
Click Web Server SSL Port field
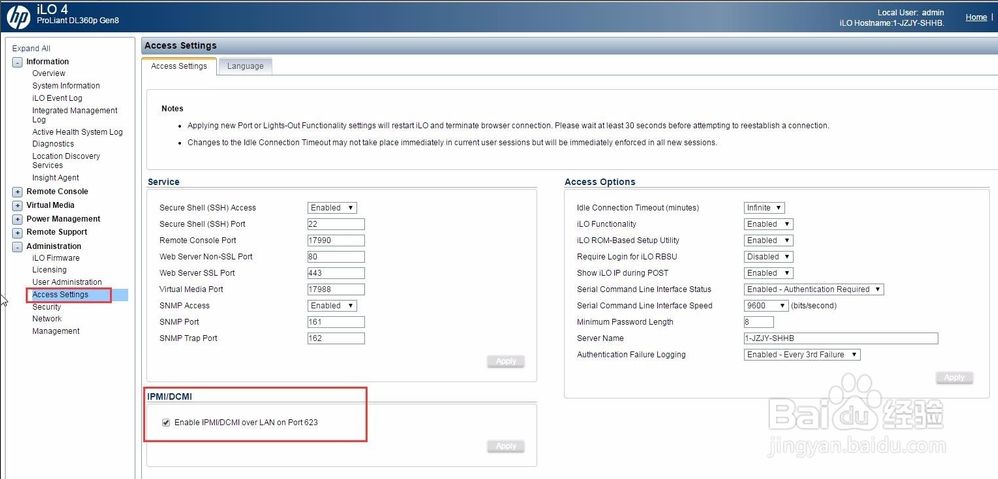[x=335, y=273]
